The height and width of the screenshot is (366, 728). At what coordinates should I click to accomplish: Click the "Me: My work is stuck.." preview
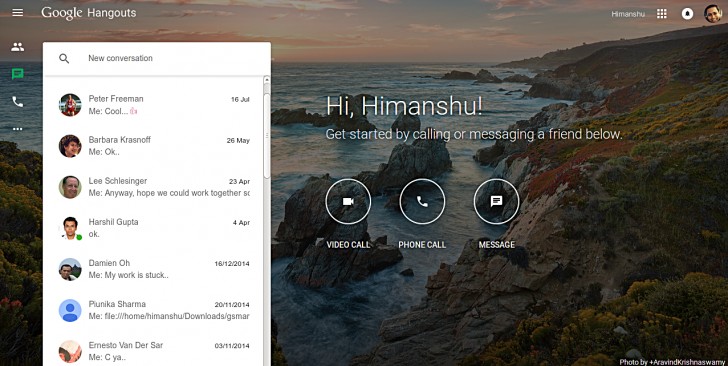(x=129, y=275)
